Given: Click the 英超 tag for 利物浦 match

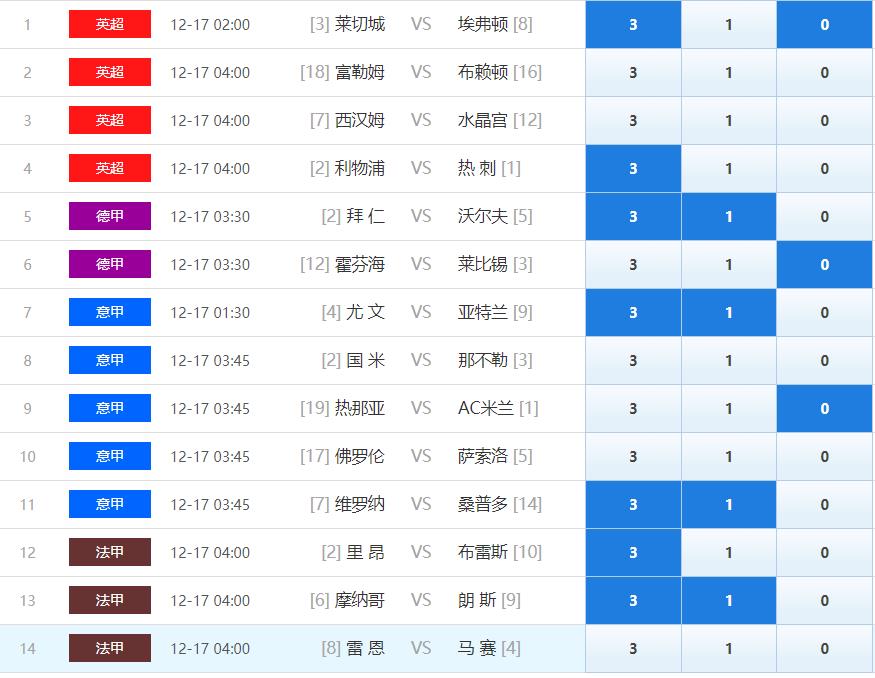Looking at the screenshot, I should pyautogui.click(x=110, y=168).
